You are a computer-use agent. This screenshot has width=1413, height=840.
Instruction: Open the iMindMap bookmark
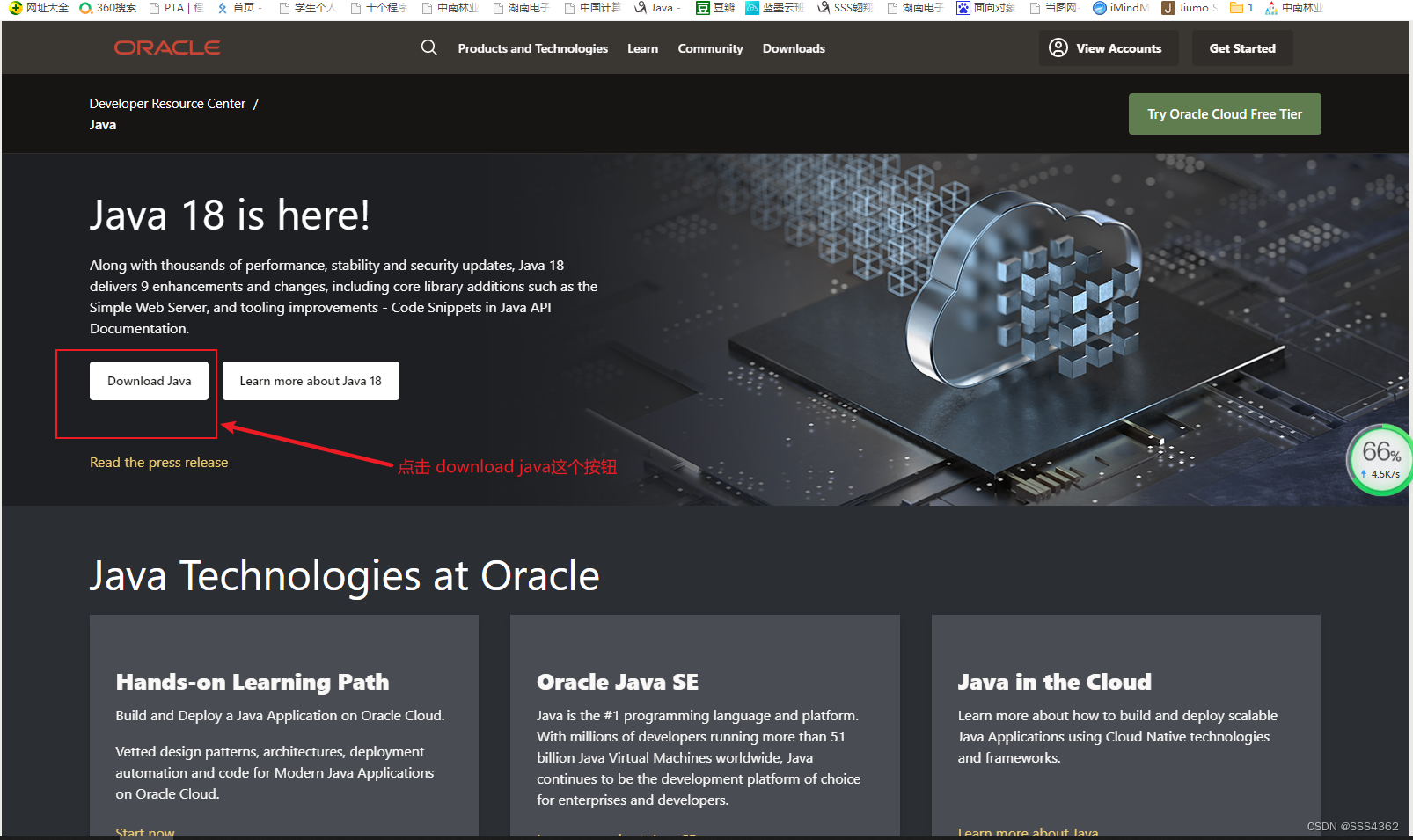click(1121, 8)
